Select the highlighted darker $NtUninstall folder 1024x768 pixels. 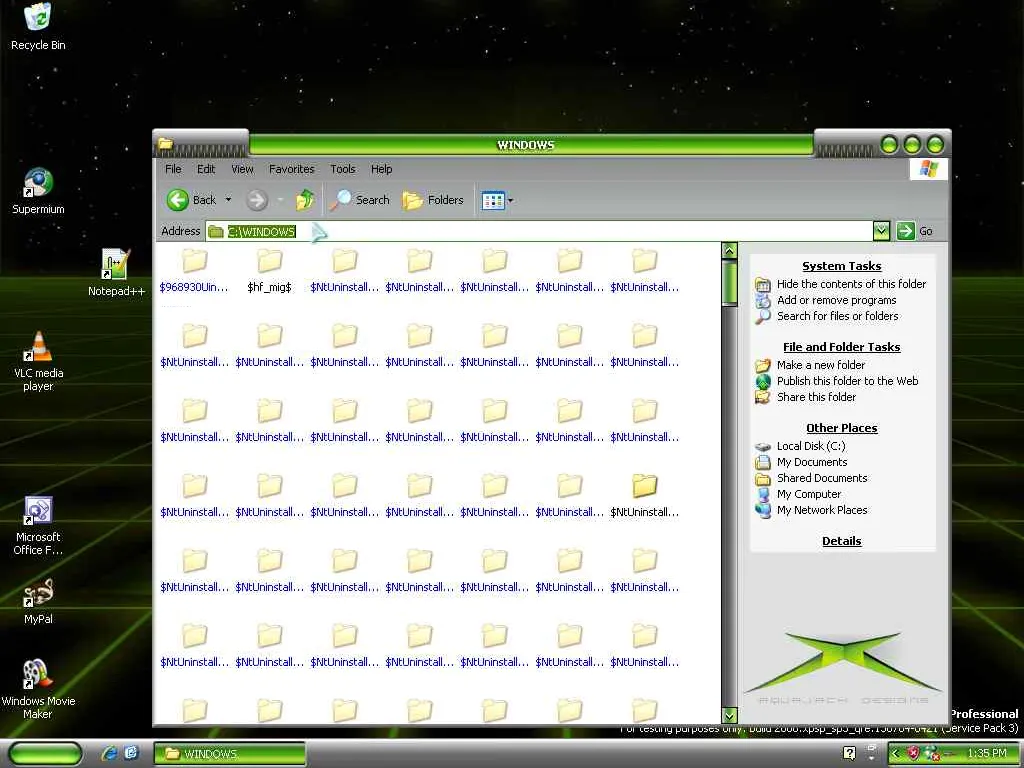coord(644,496)
